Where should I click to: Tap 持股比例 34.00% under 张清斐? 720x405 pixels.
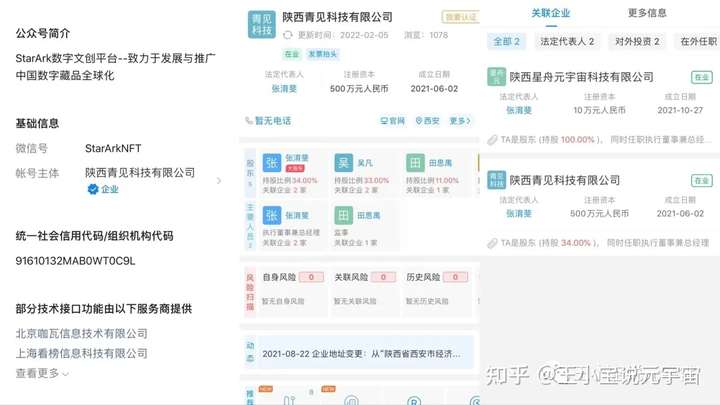290,180
